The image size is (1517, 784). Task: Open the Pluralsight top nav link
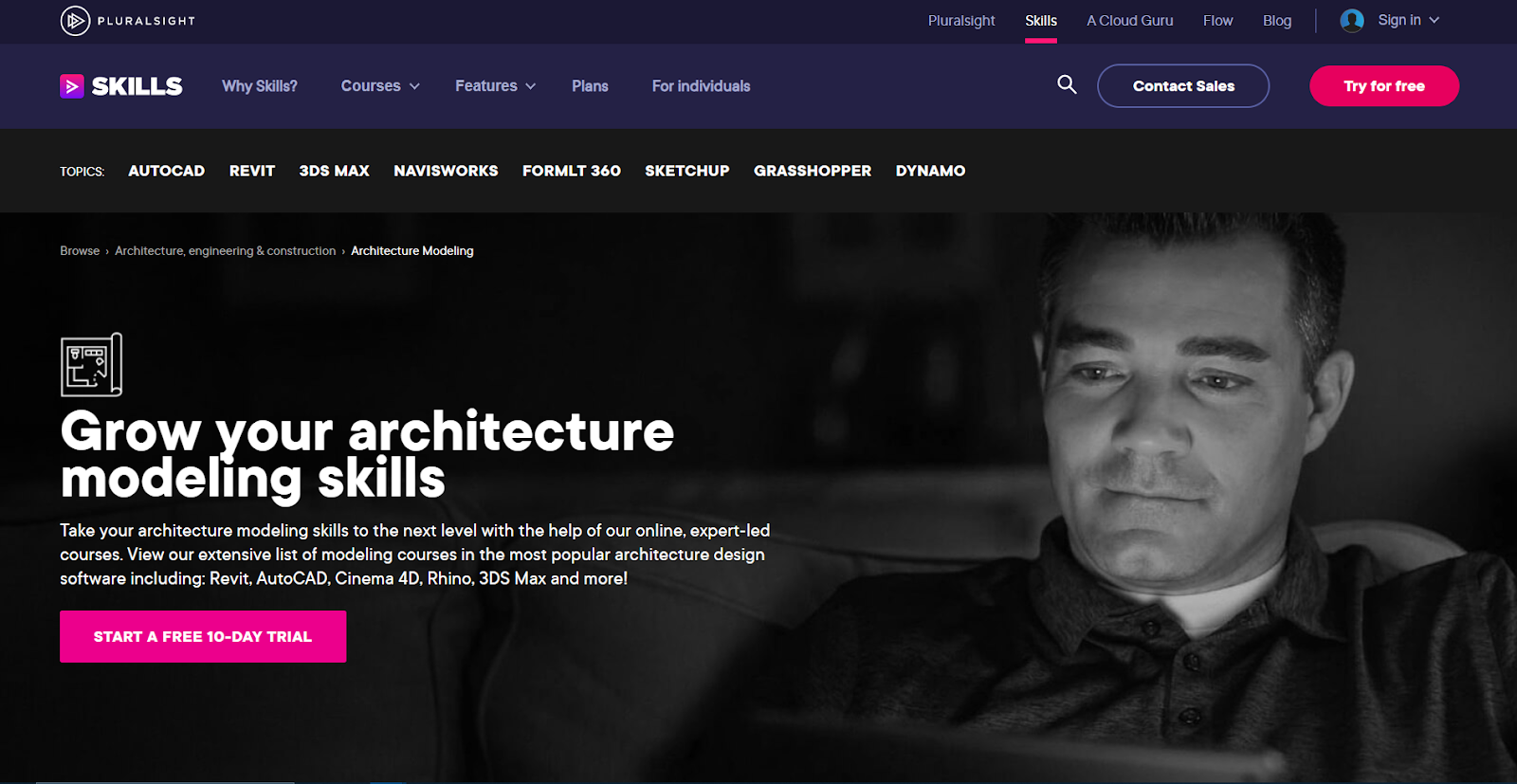click(961, 20)
